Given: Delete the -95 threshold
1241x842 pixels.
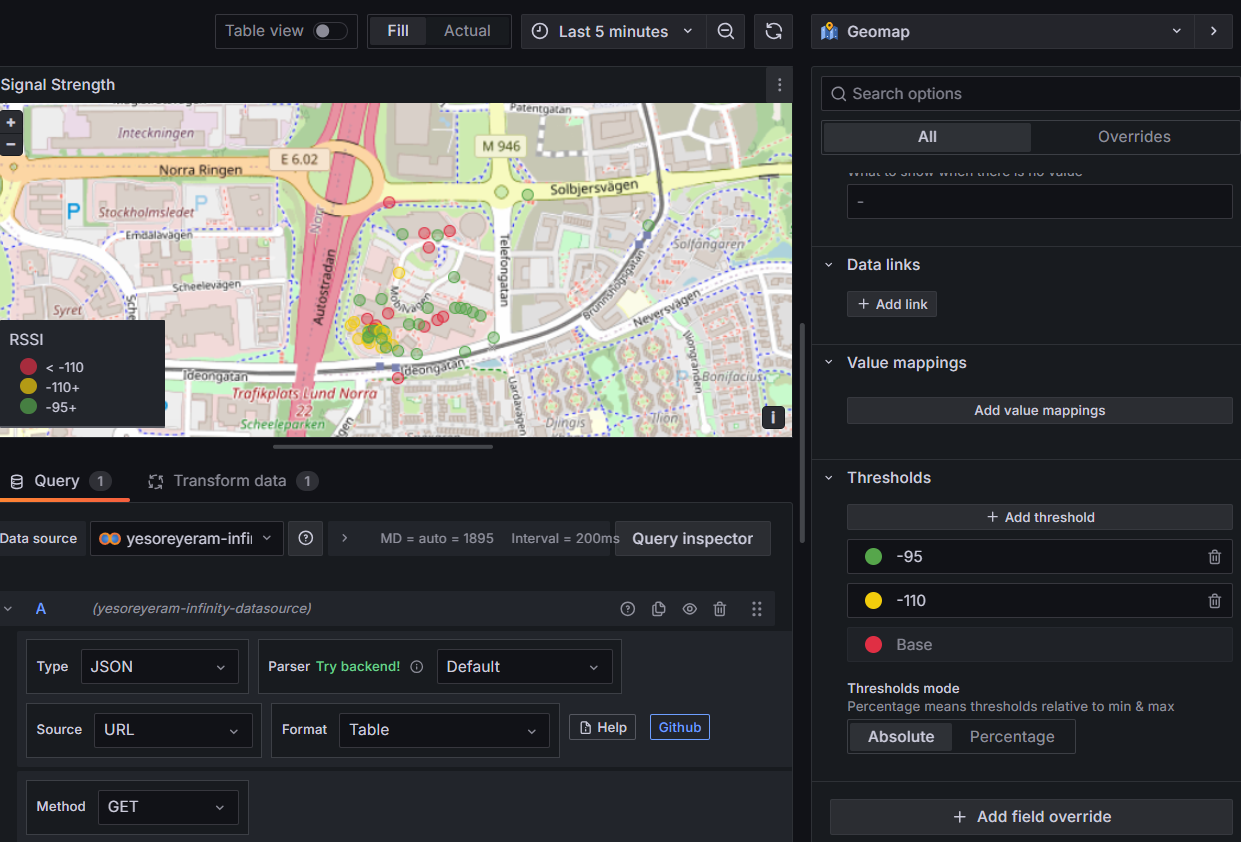Looking at the screenshot, I should [1214, 557].
